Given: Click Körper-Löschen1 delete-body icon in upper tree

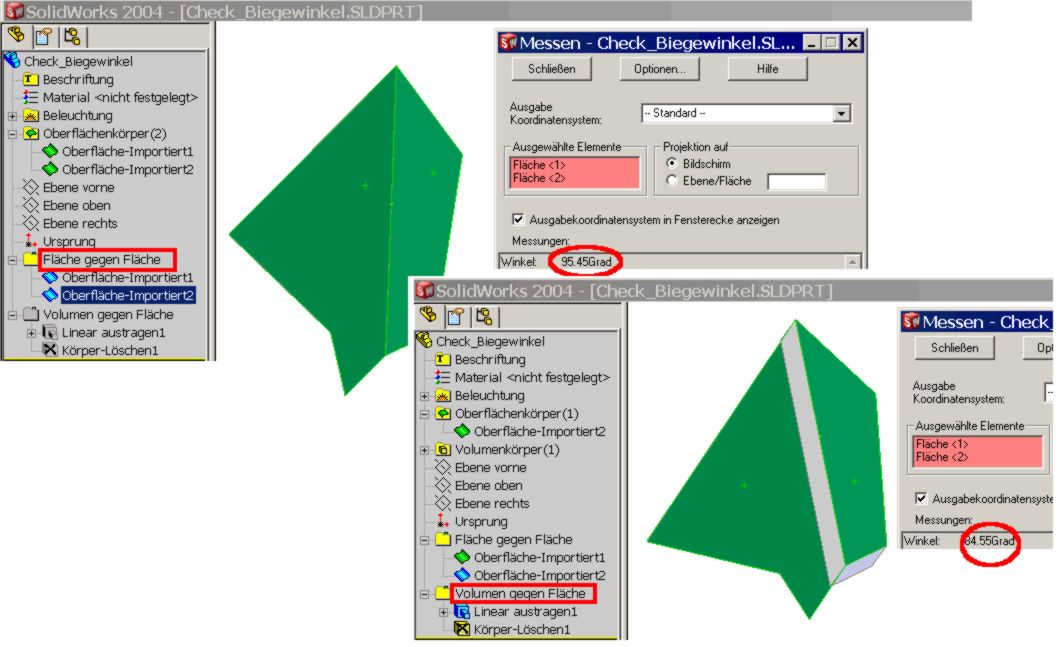Looking at the screenshot, I should [x=50, y=349].
